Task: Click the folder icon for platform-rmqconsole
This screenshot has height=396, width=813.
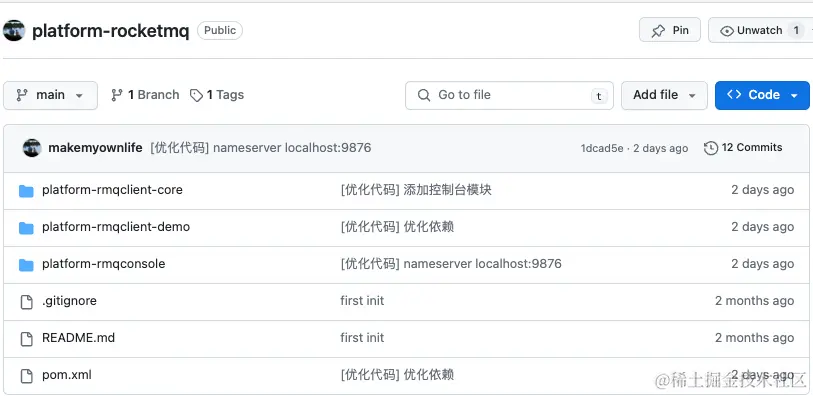Action: coord(26,265)
